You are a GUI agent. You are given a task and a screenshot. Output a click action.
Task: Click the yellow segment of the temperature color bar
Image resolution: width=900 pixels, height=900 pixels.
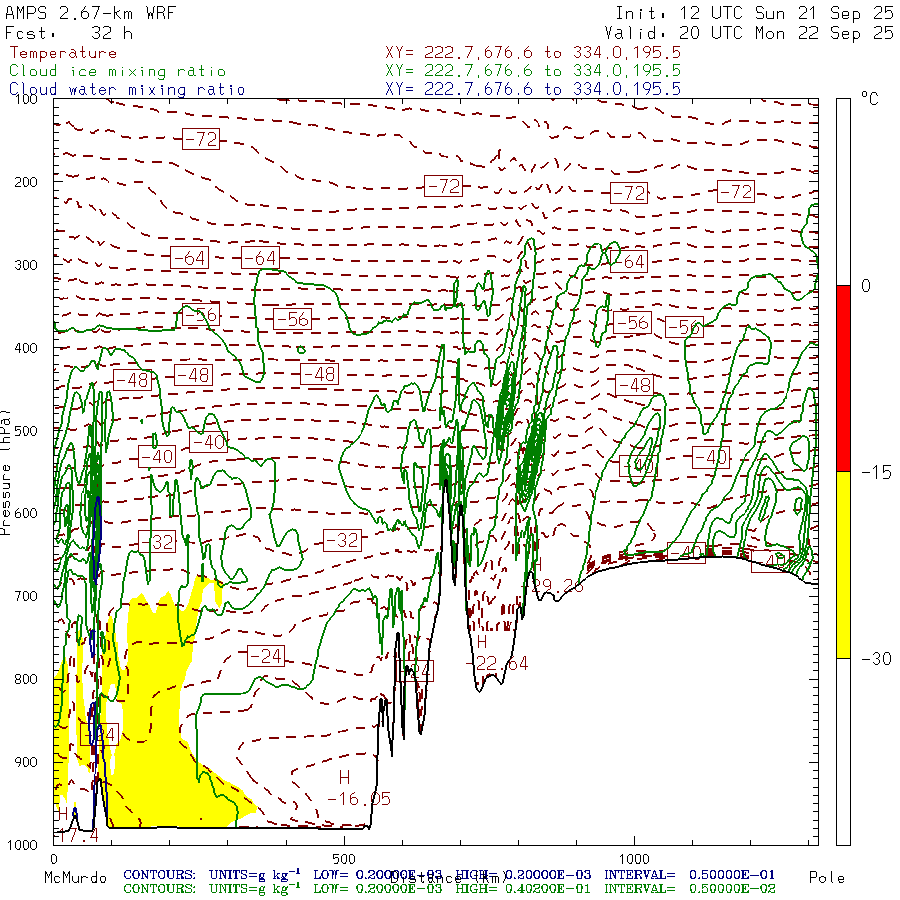(843, 565)
